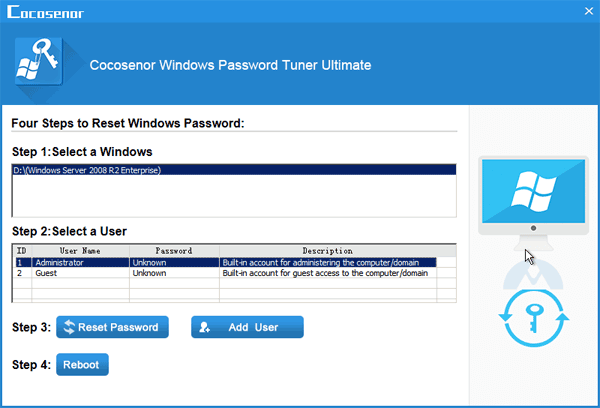Click the Reset Password button
600x408 pixels.
click(x=112, y=327)
